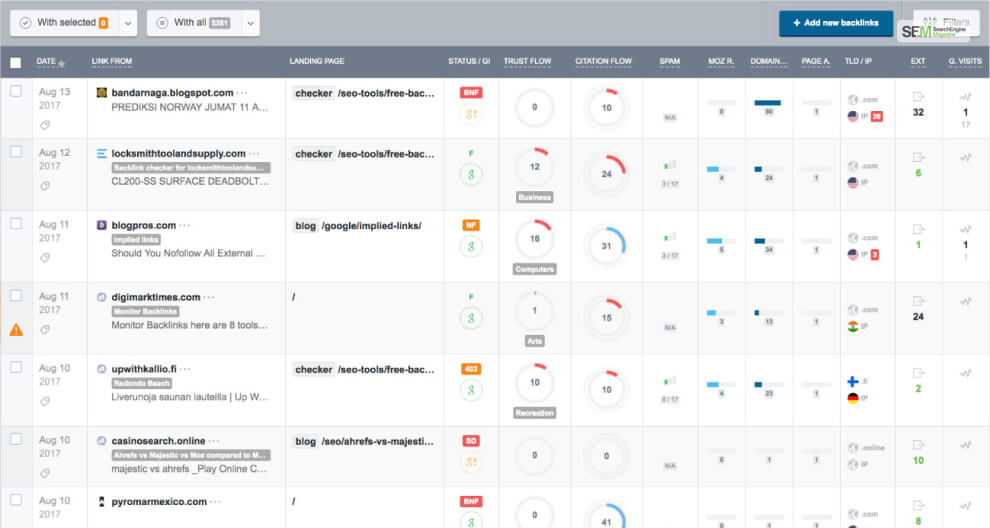Click the orange warning triangle in digimarktimes.com row
The width and height of the screenshot is (990, 528).
pyautogui.click(x=16, y=330)
